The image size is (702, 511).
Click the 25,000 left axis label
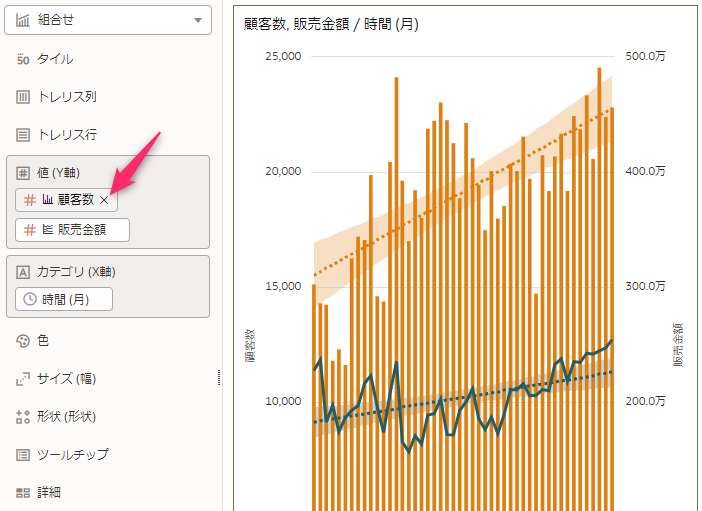(x=283, y=56)
